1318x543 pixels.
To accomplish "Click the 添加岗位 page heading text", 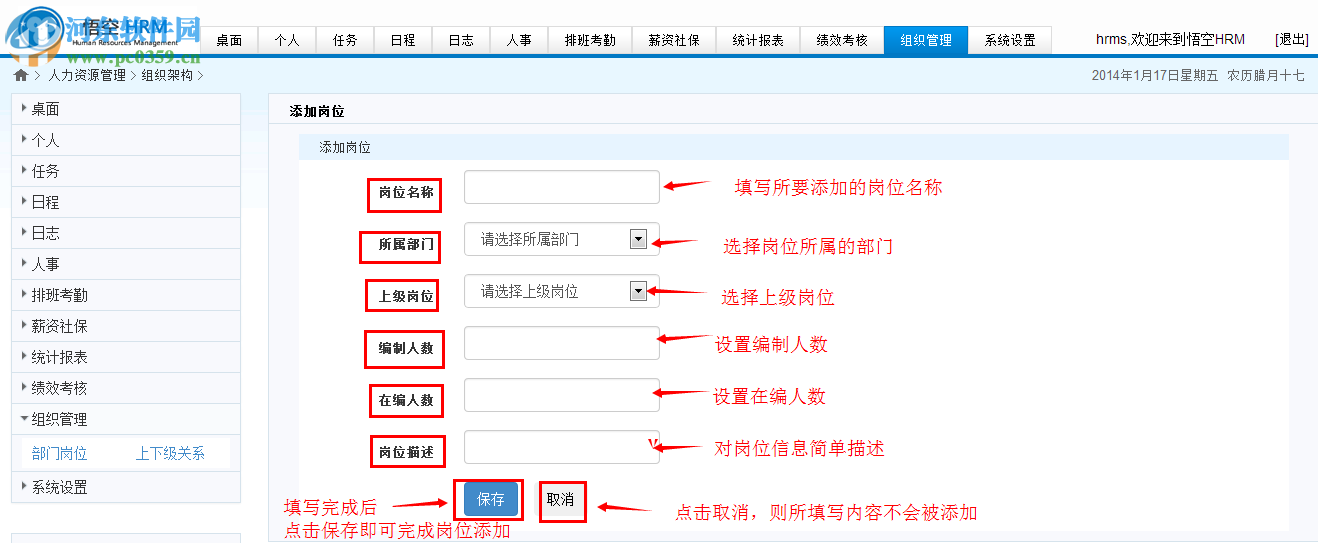I will [x=317, y=112].
